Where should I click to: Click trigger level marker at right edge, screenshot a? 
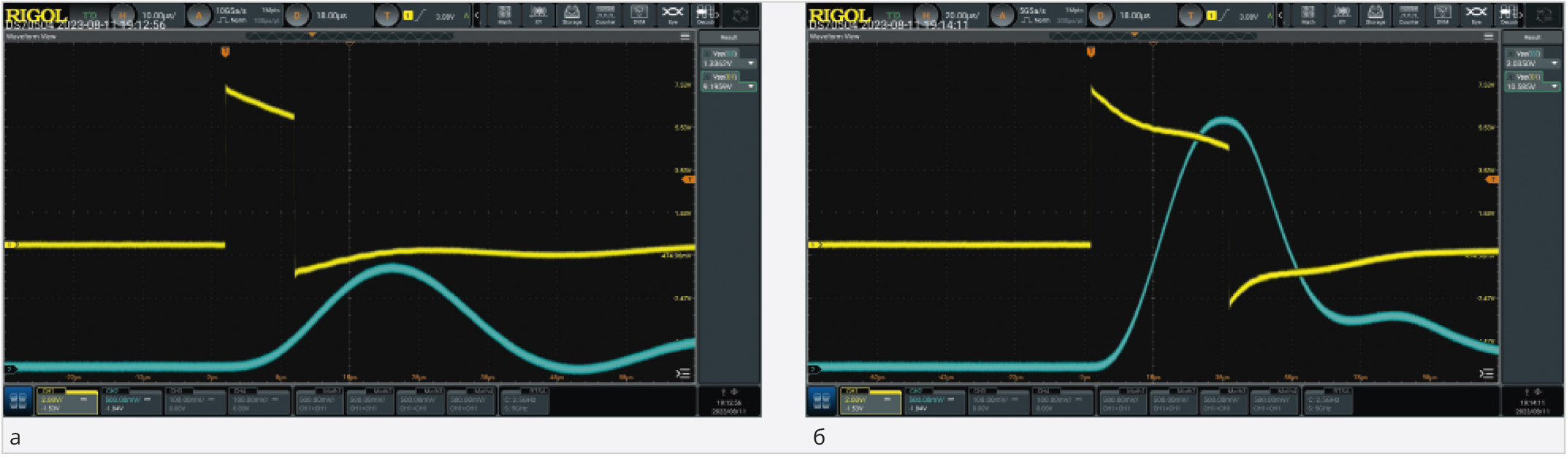click(688, 179)
